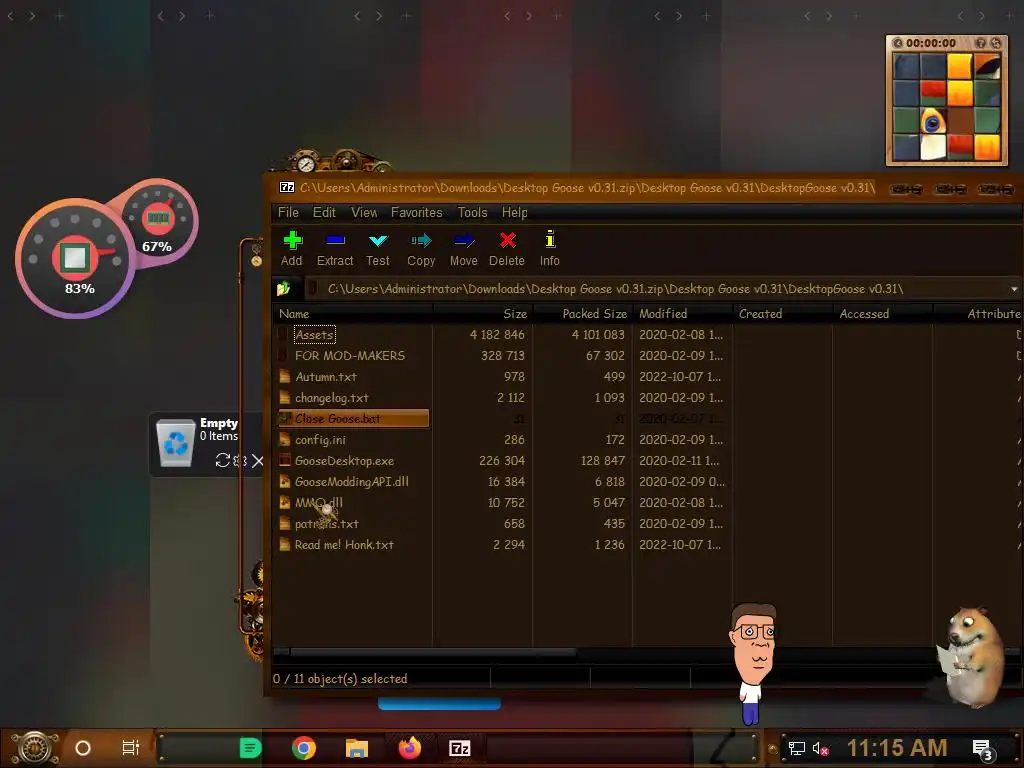The height and width of the screenshot is (768, 1024).
Task: Open the green chat app on the taskbar
Action: (250, 748)
